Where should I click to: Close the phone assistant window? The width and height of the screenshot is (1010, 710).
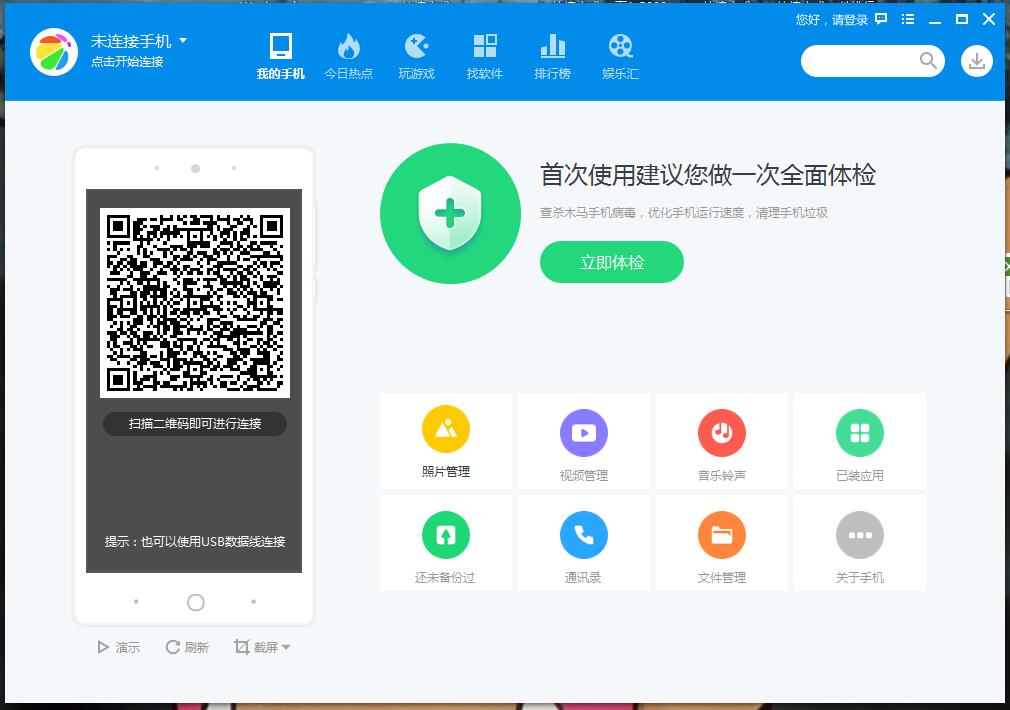click(x=989, y=19)
